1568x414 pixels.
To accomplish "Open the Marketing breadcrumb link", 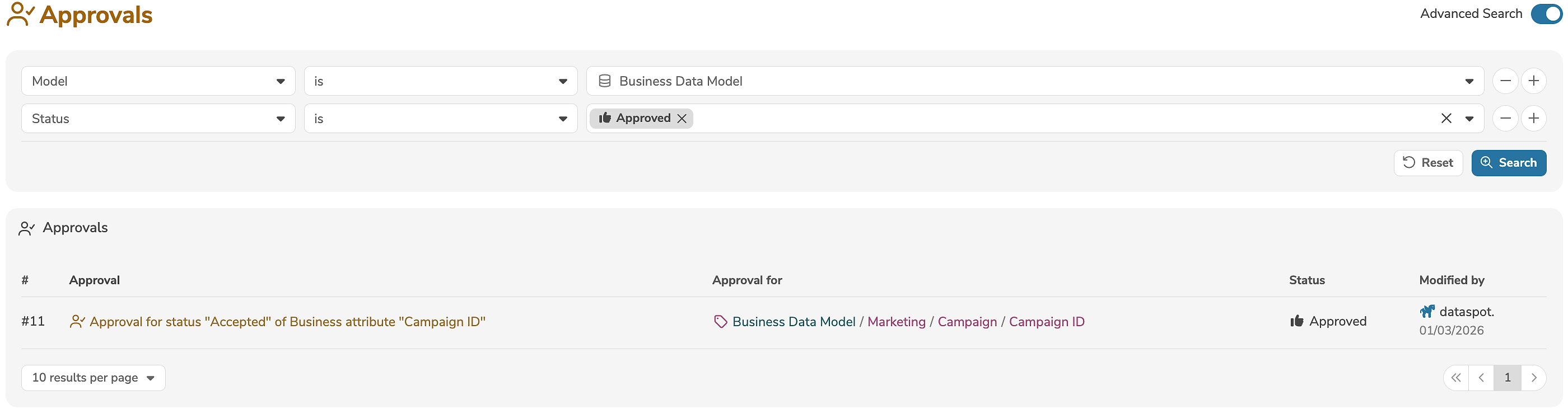I will pos(896,322).
